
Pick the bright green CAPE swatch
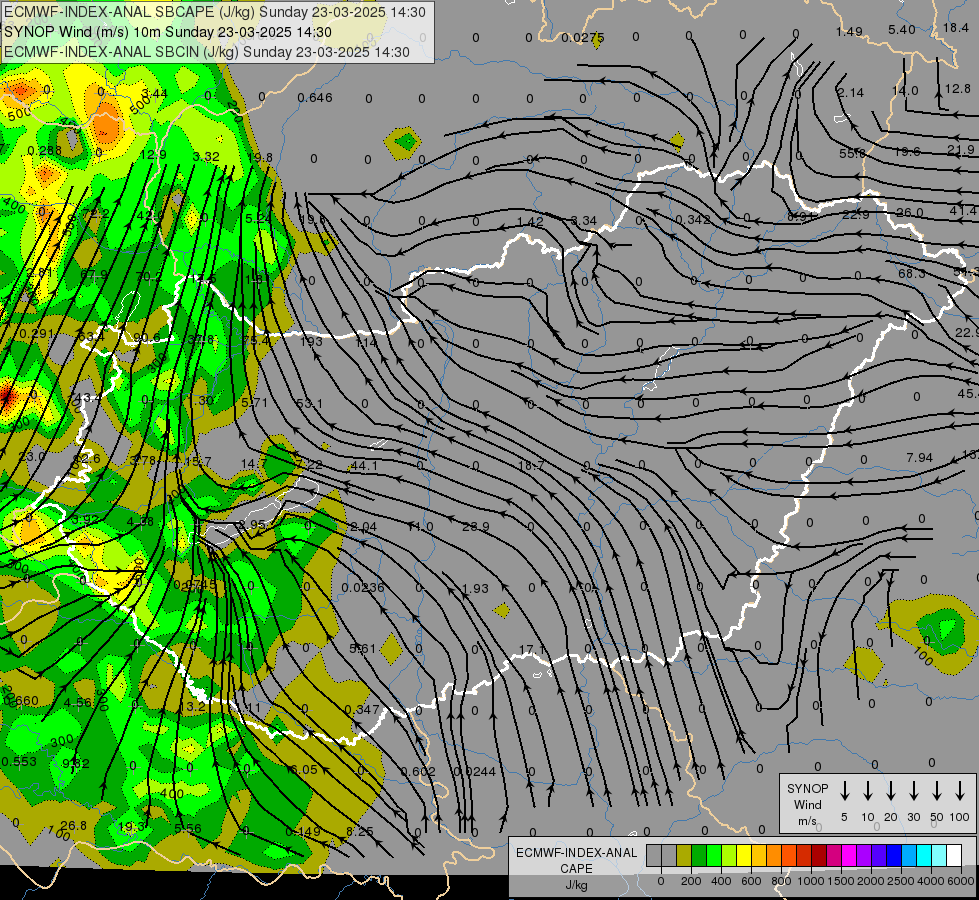click(x=714, y=855)
